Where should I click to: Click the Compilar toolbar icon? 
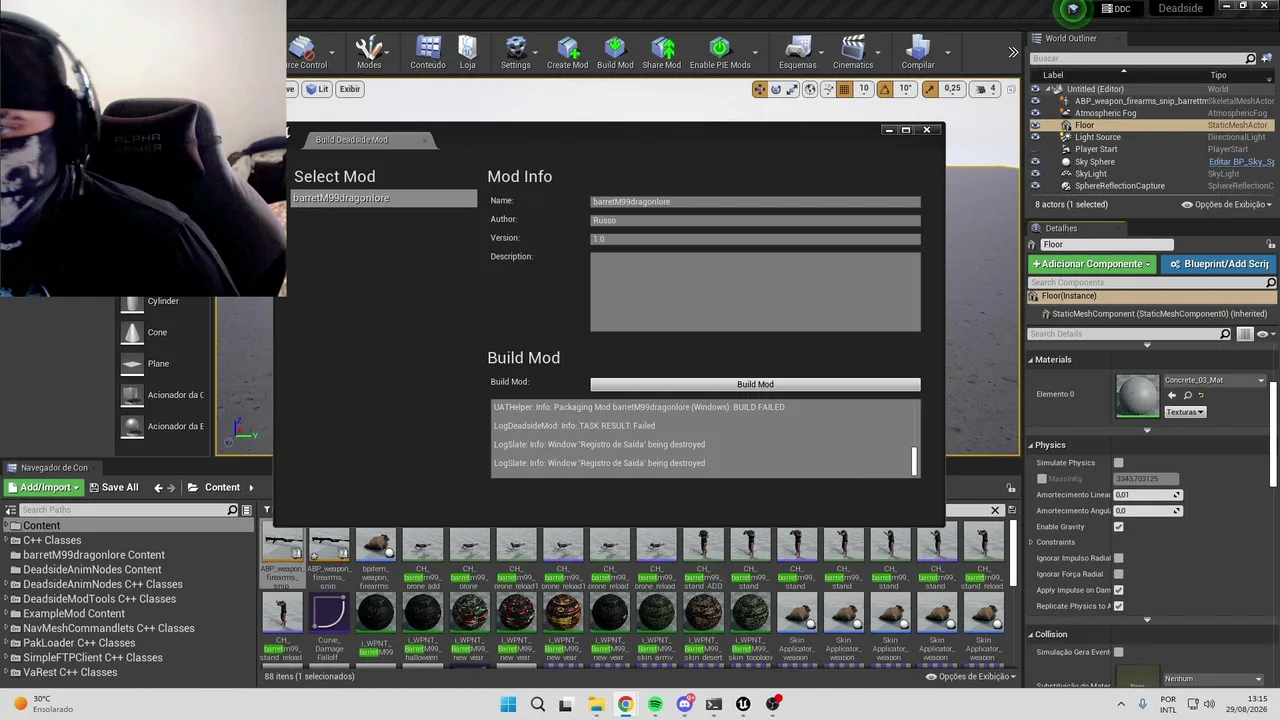click(x=918, y=52)
